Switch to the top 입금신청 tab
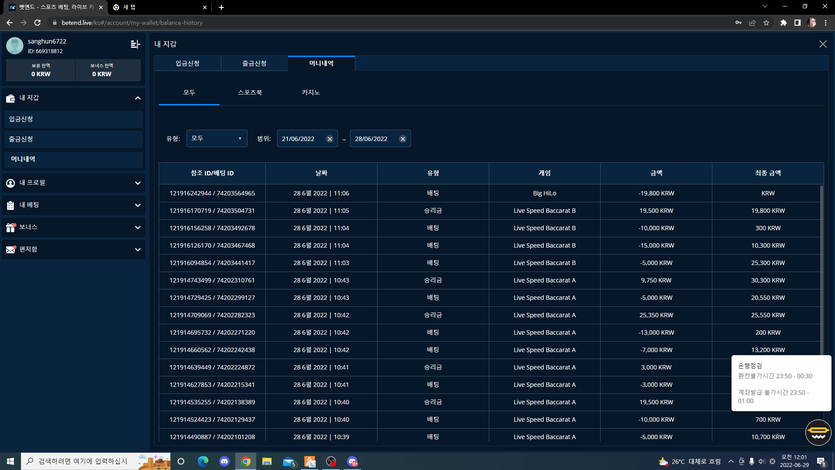Image resolution: width=835 pixels, height=470 pixels. pos(187,63)
